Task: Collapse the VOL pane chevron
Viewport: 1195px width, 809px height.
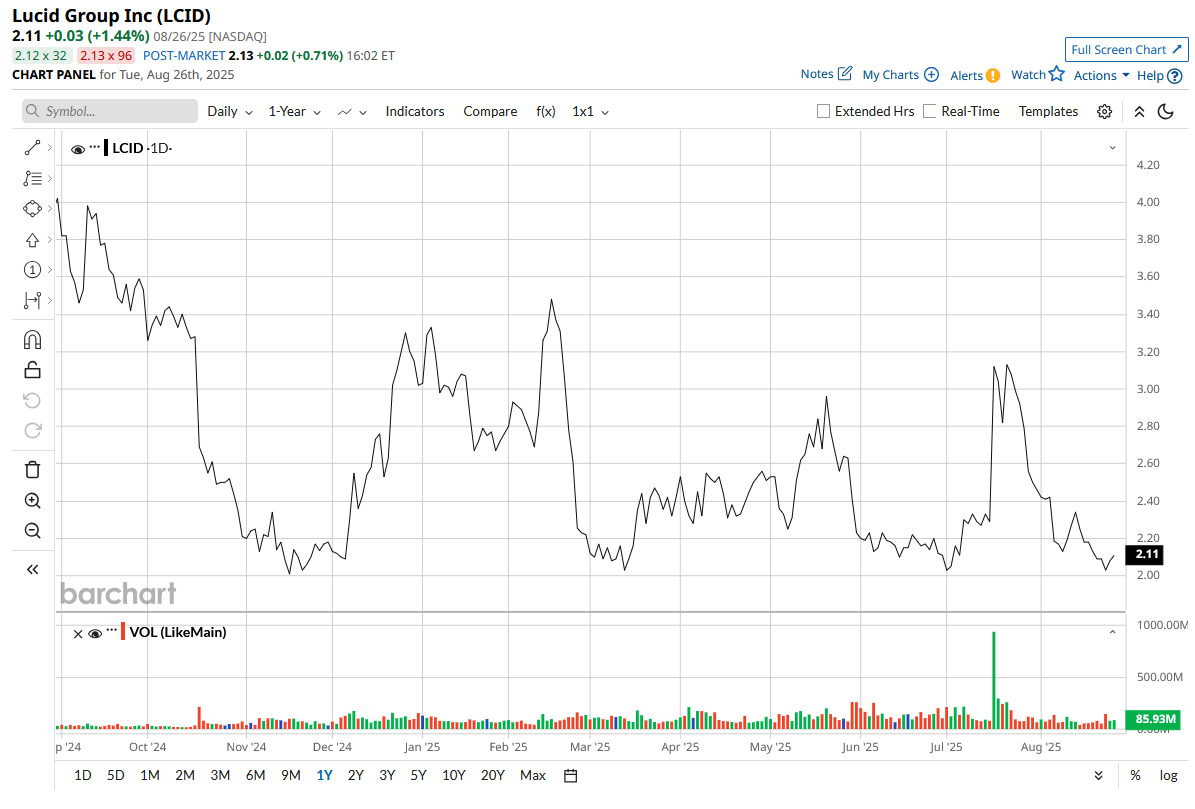Action: click(x=1113, y=632)
